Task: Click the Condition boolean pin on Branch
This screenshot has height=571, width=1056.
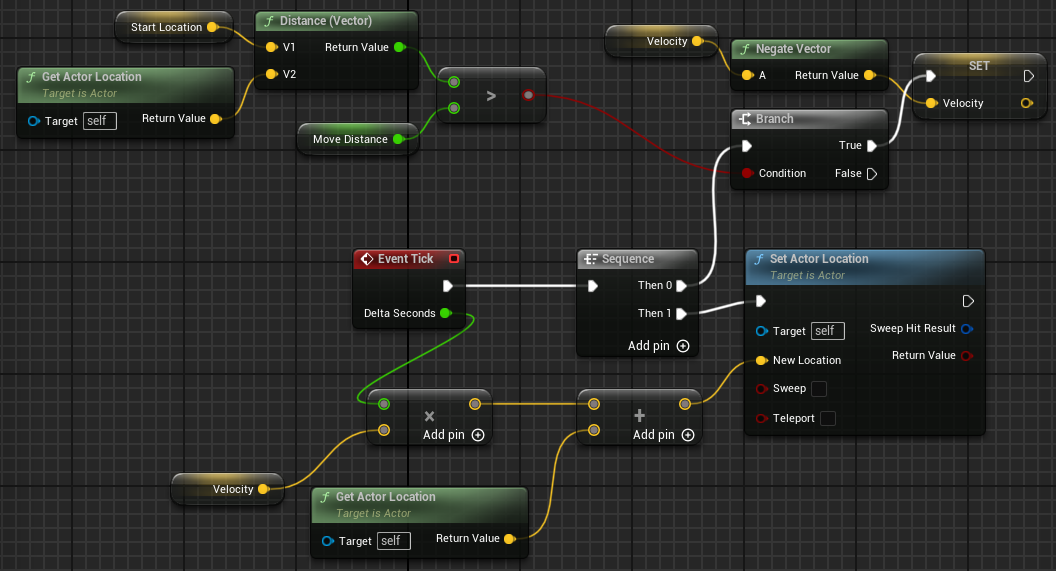Action: 747,173
